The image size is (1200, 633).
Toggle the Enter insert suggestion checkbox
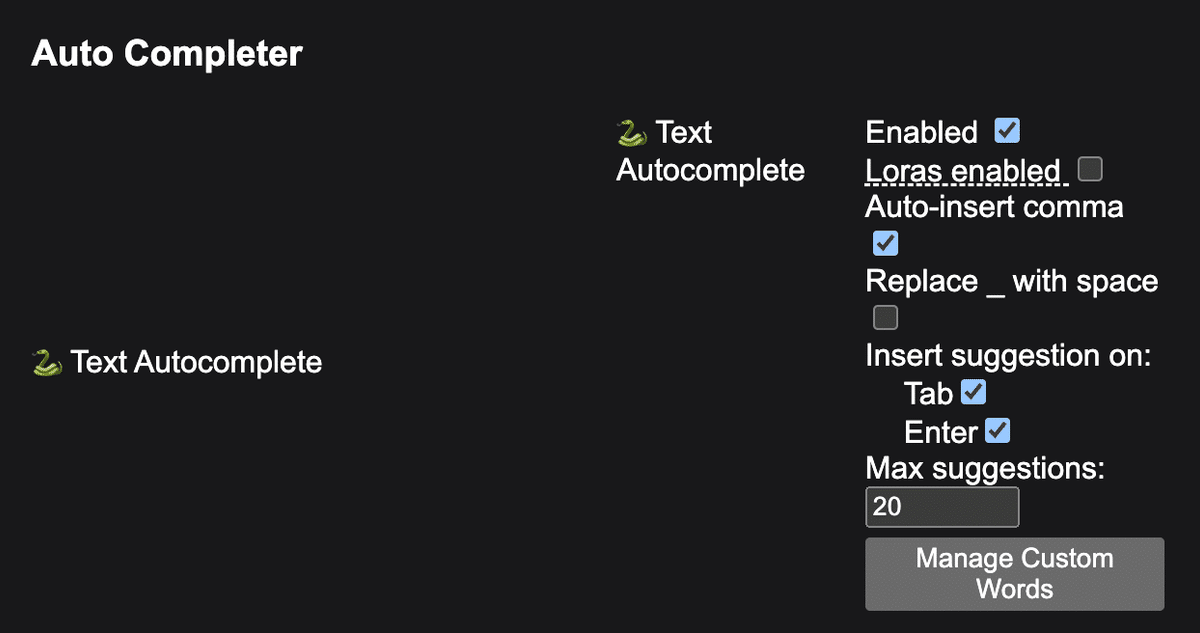[x=998, y=431]
